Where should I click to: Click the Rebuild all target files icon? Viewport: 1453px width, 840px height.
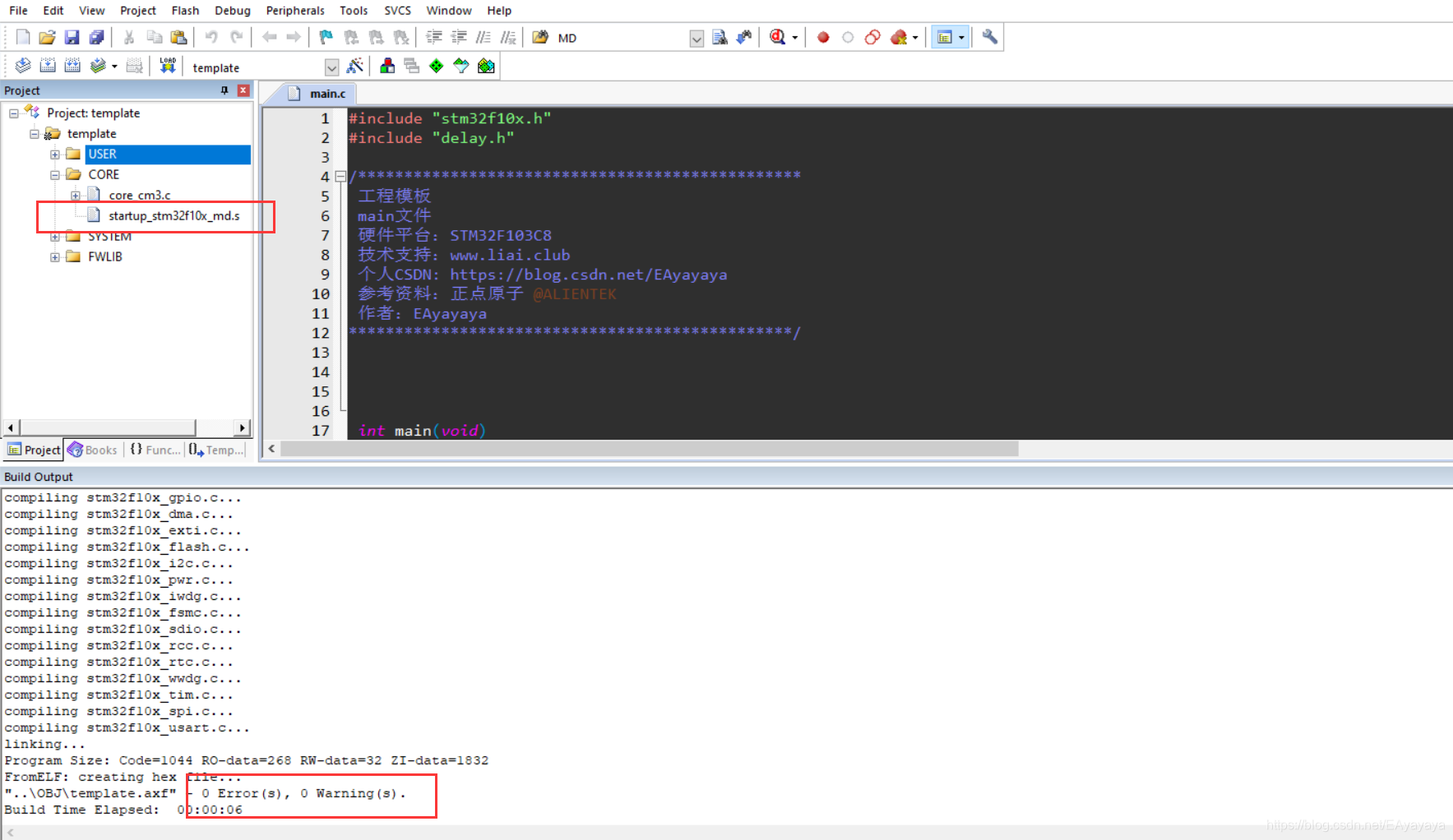click(72, 66)
